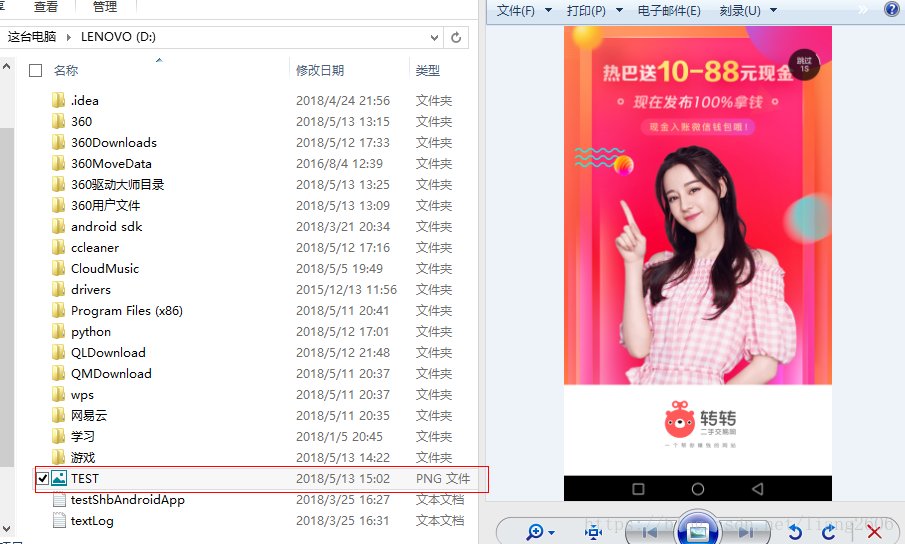Open 打印(P) dropdown arrow
Image resolution: width=905 pixels, height=544 pixels.
pos(619,10)
